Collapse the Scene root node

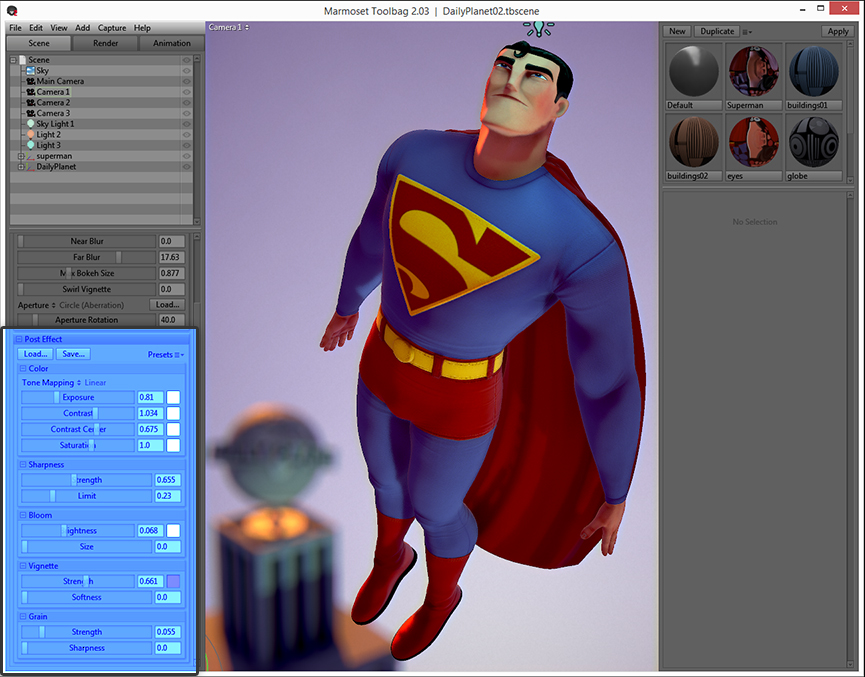[13, 60]
